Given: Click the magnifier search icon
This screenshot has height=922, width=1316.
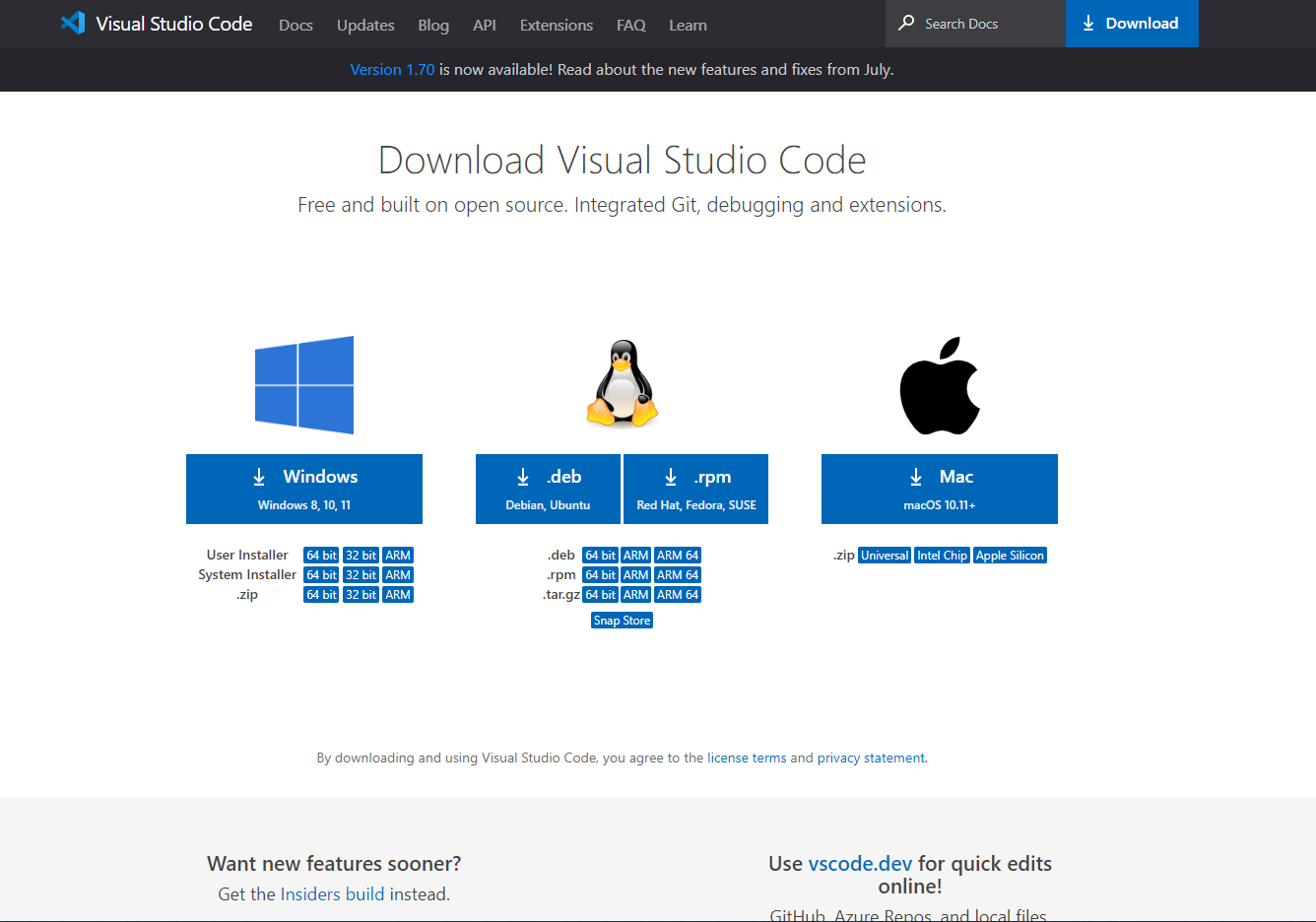Looking at the screenshot, I should 906,23.
